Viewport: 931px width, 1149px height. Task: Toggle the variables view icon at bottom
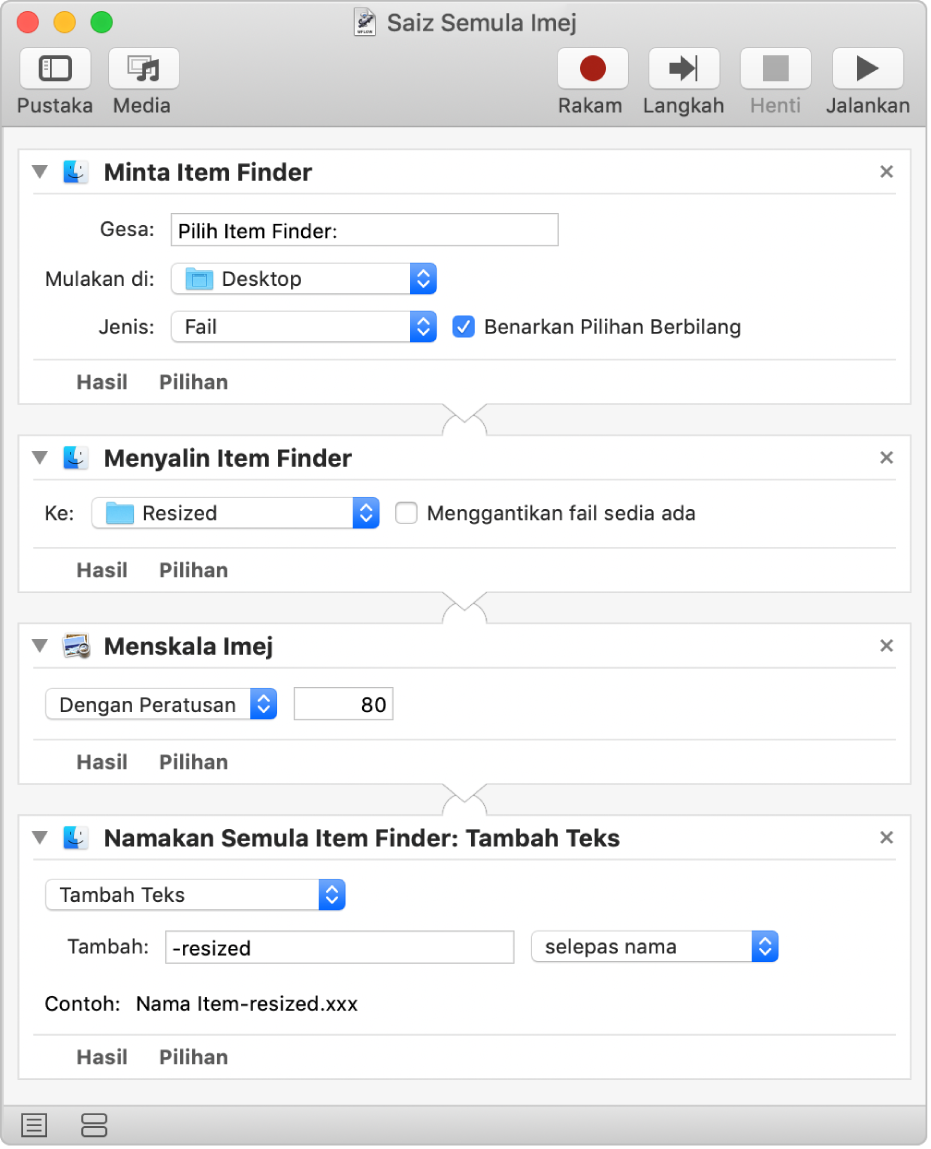point(94,1125)
